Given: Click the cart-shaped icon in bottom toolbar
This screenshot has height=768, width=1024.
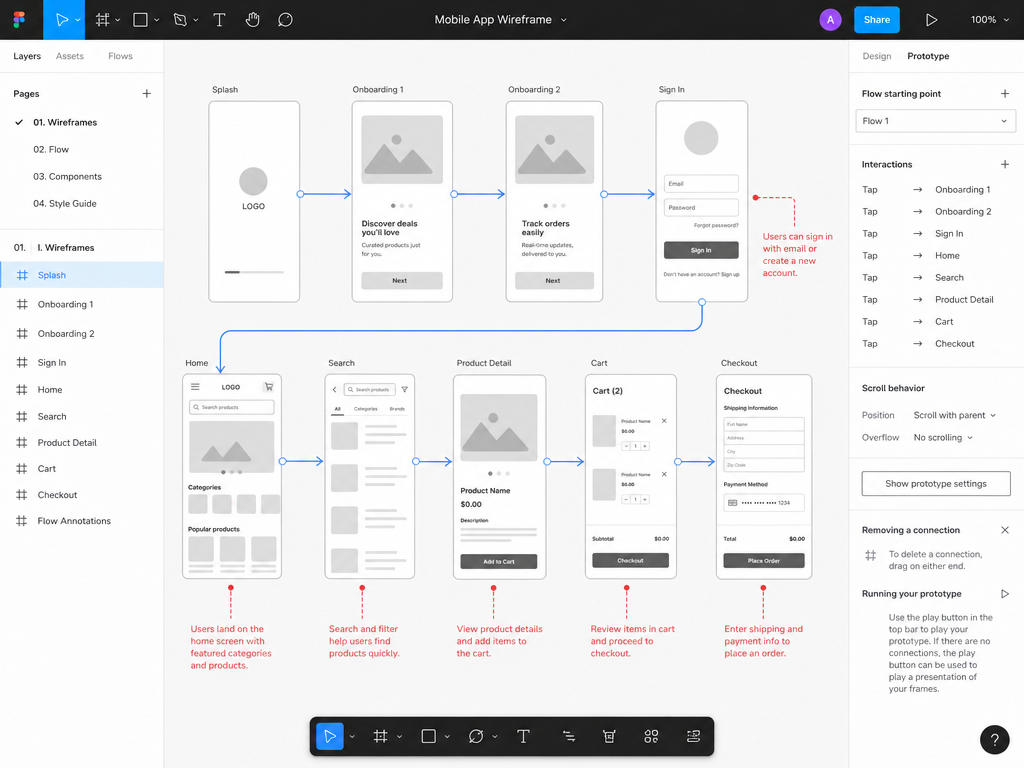Looking at the screenshot, I should point(609,737).
